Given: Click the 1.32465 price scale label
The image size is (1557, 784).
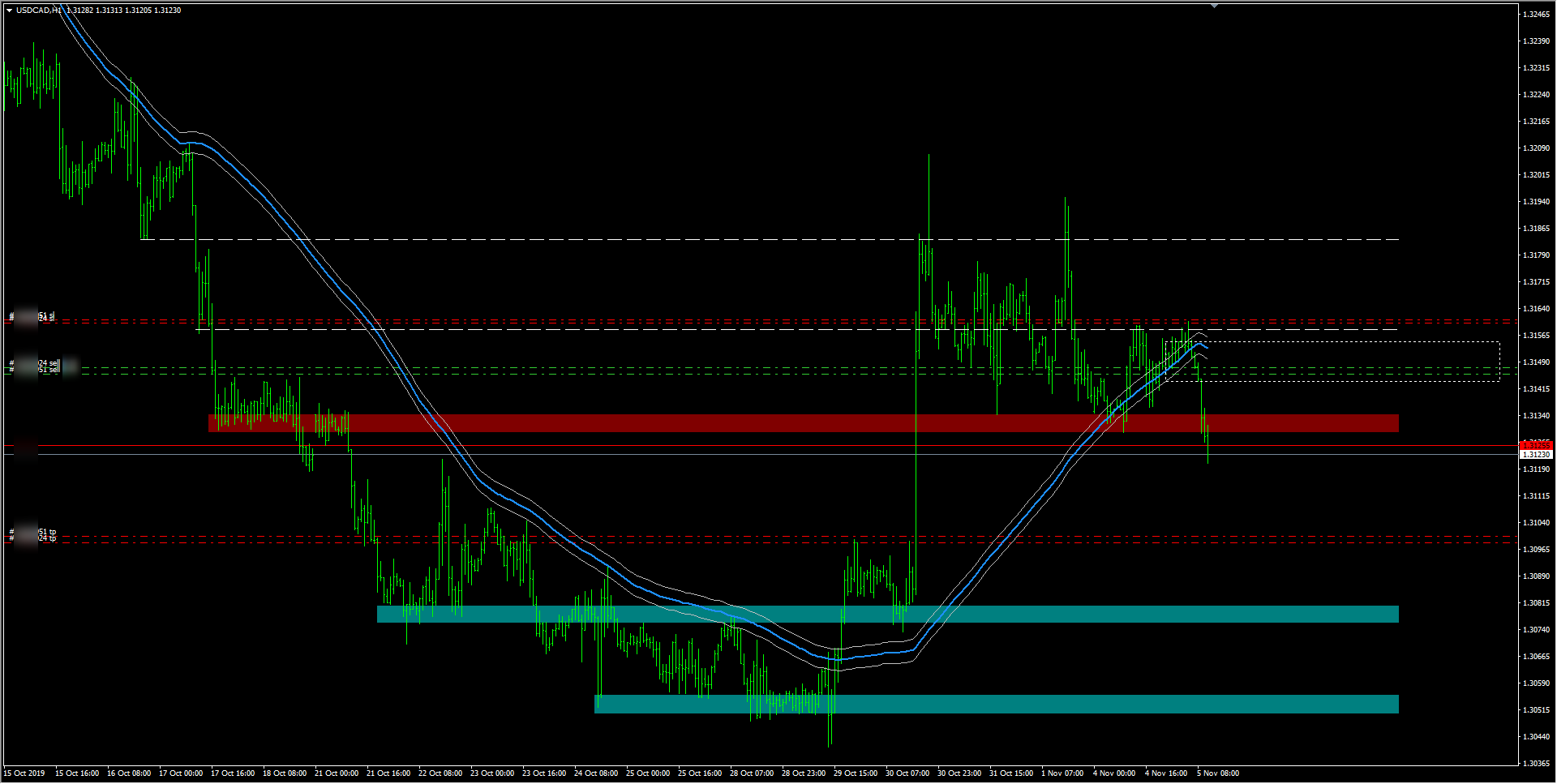Looking at the screenshot, I should 1536,15.
